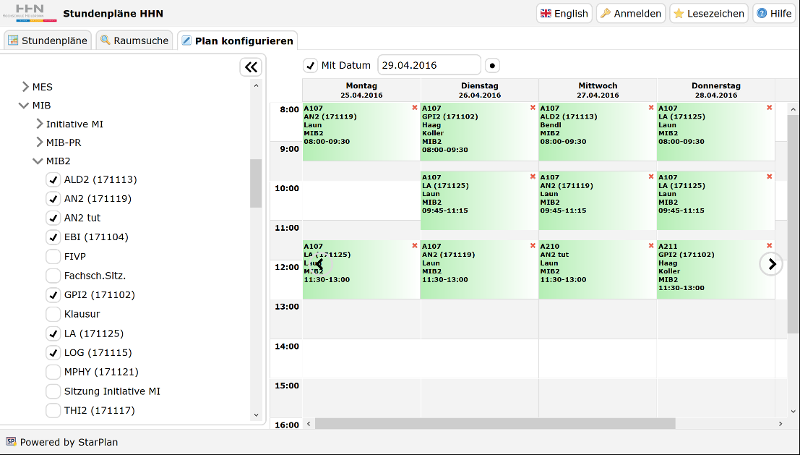Remove Thursday 08:00 LA entry with red X
Screen dimensions: 800x455
point(769,108)
